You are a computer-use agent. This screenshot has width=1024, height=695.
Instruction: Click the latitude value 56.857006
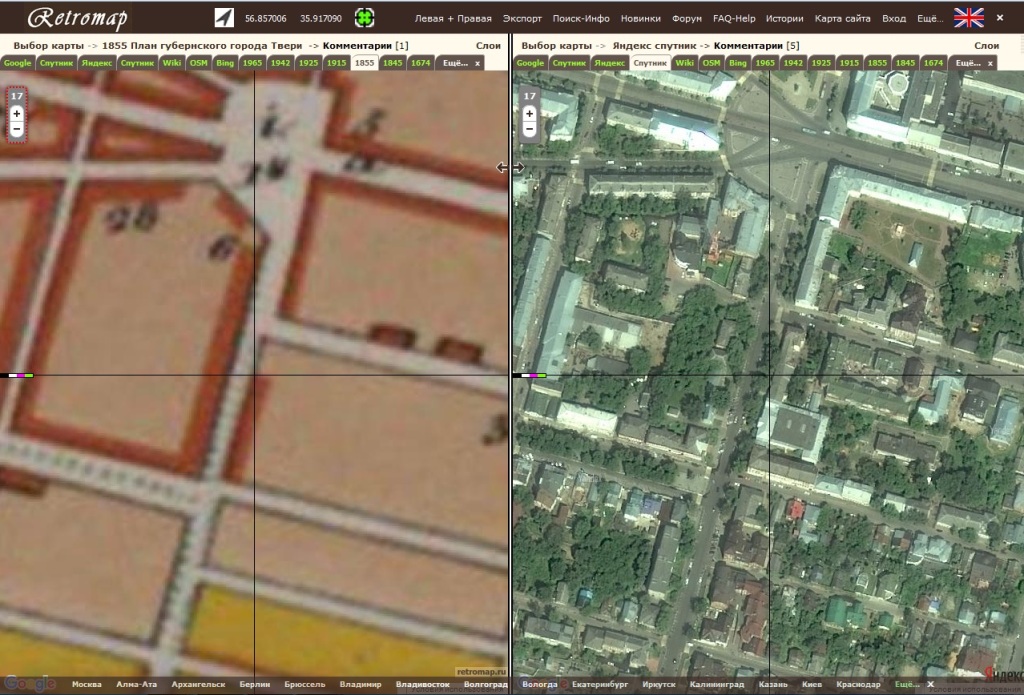(x=266, y=18)
